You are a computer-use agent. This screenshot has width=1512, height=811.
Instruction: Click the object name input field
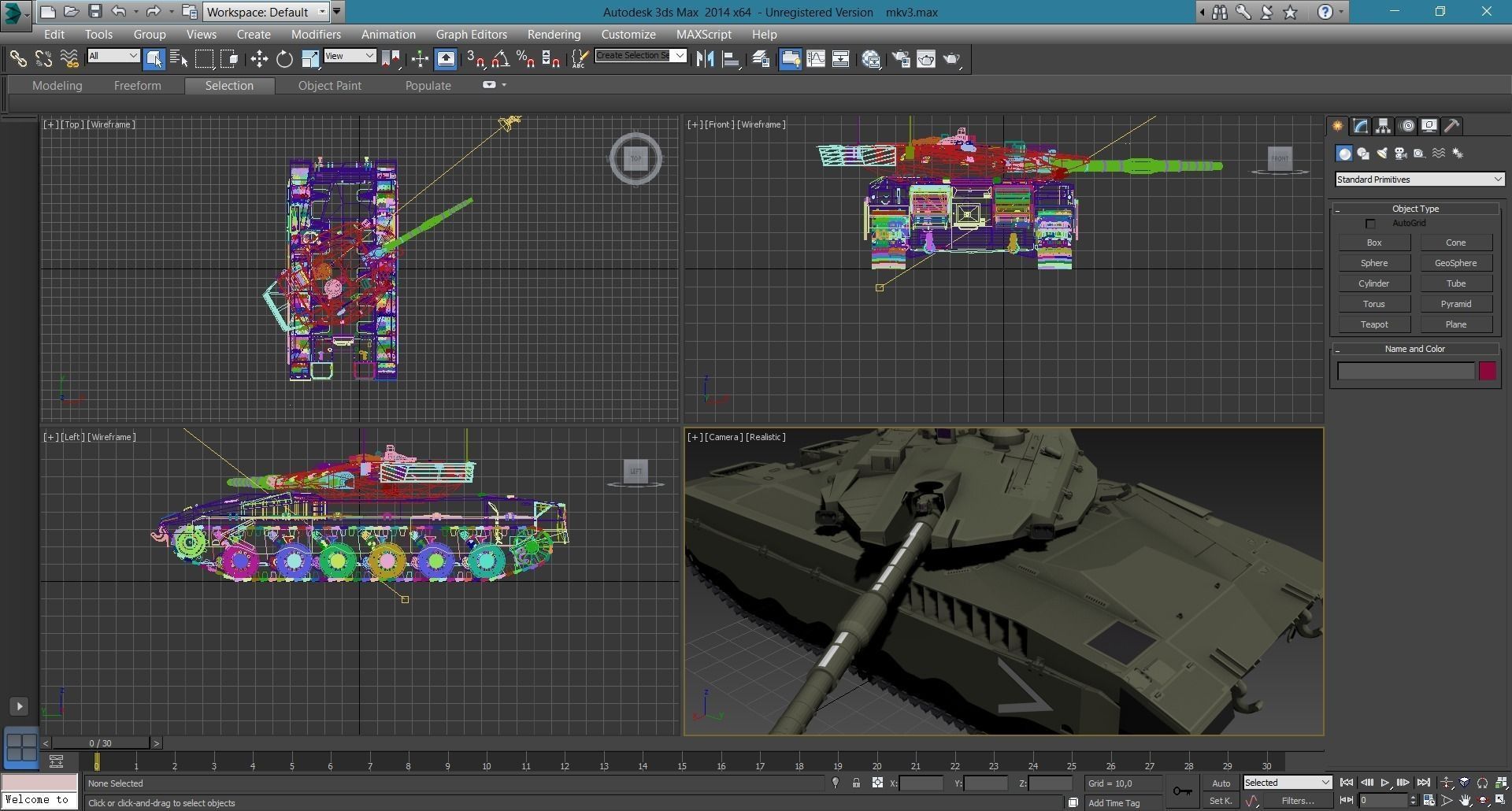pyautogui.click(x=1406, y=371)
